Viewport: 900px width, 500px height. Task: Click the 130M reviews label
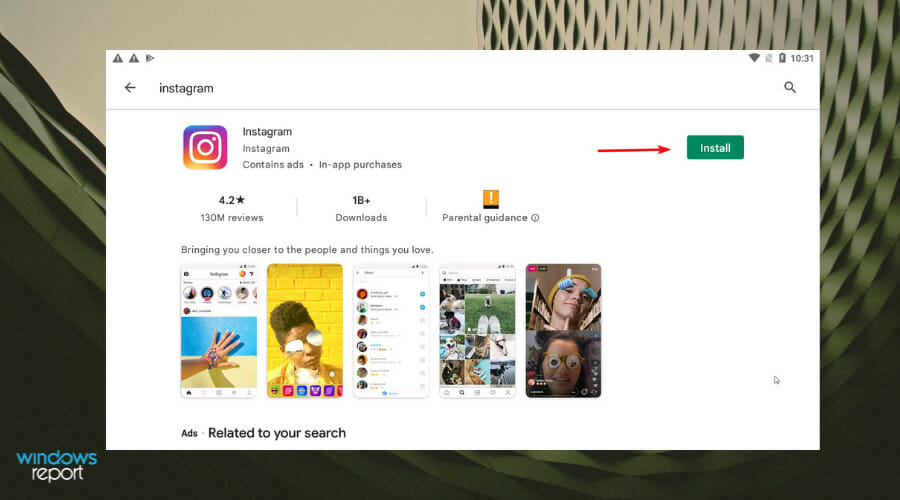click(232, 218)
